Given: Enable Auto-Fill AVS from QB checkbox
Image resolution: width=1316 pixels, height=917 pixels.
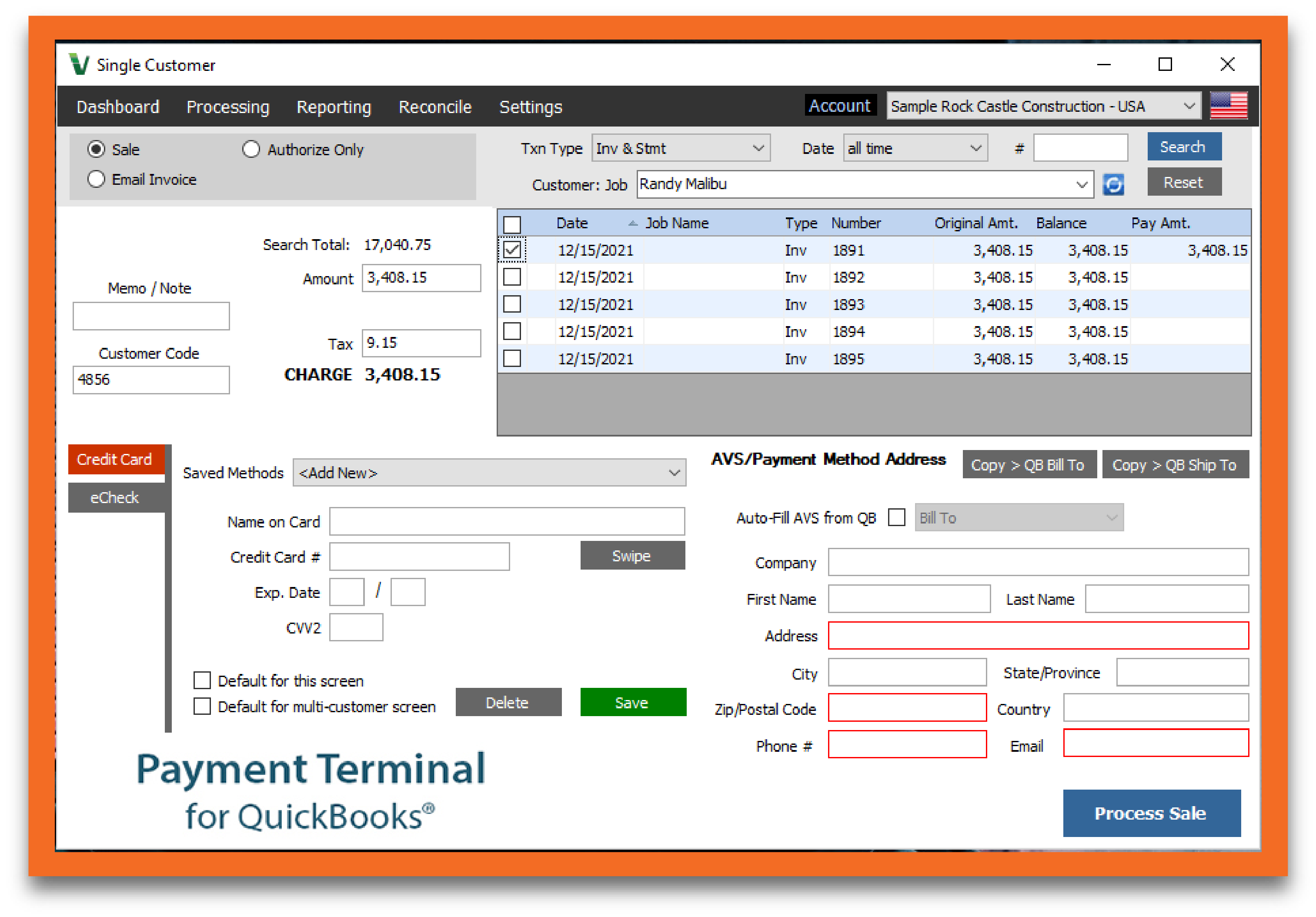Looking at the screenshot, I should tap(896, 517).
